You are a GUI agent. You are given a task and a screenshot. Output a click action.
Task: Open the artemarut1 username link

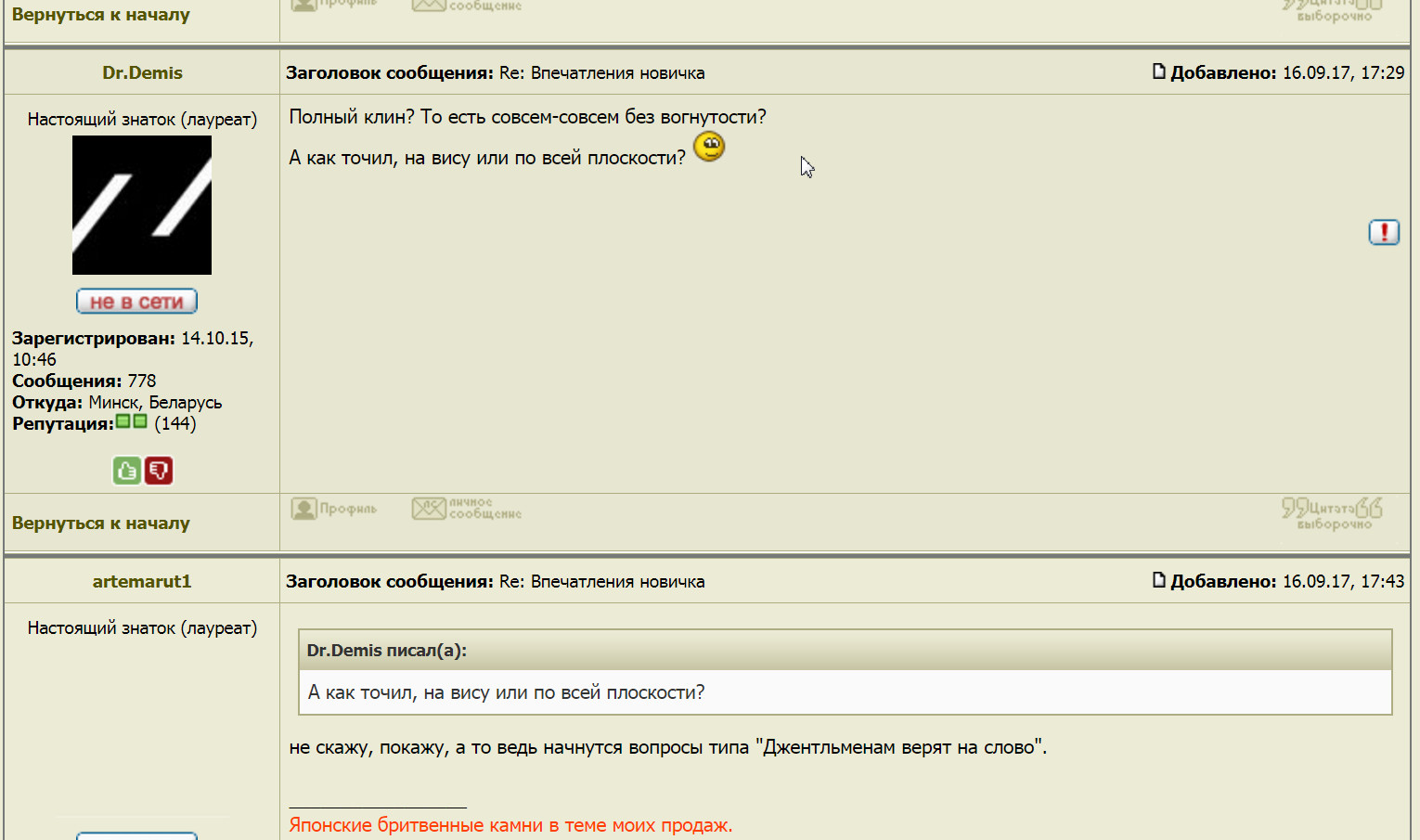[142, 581]
